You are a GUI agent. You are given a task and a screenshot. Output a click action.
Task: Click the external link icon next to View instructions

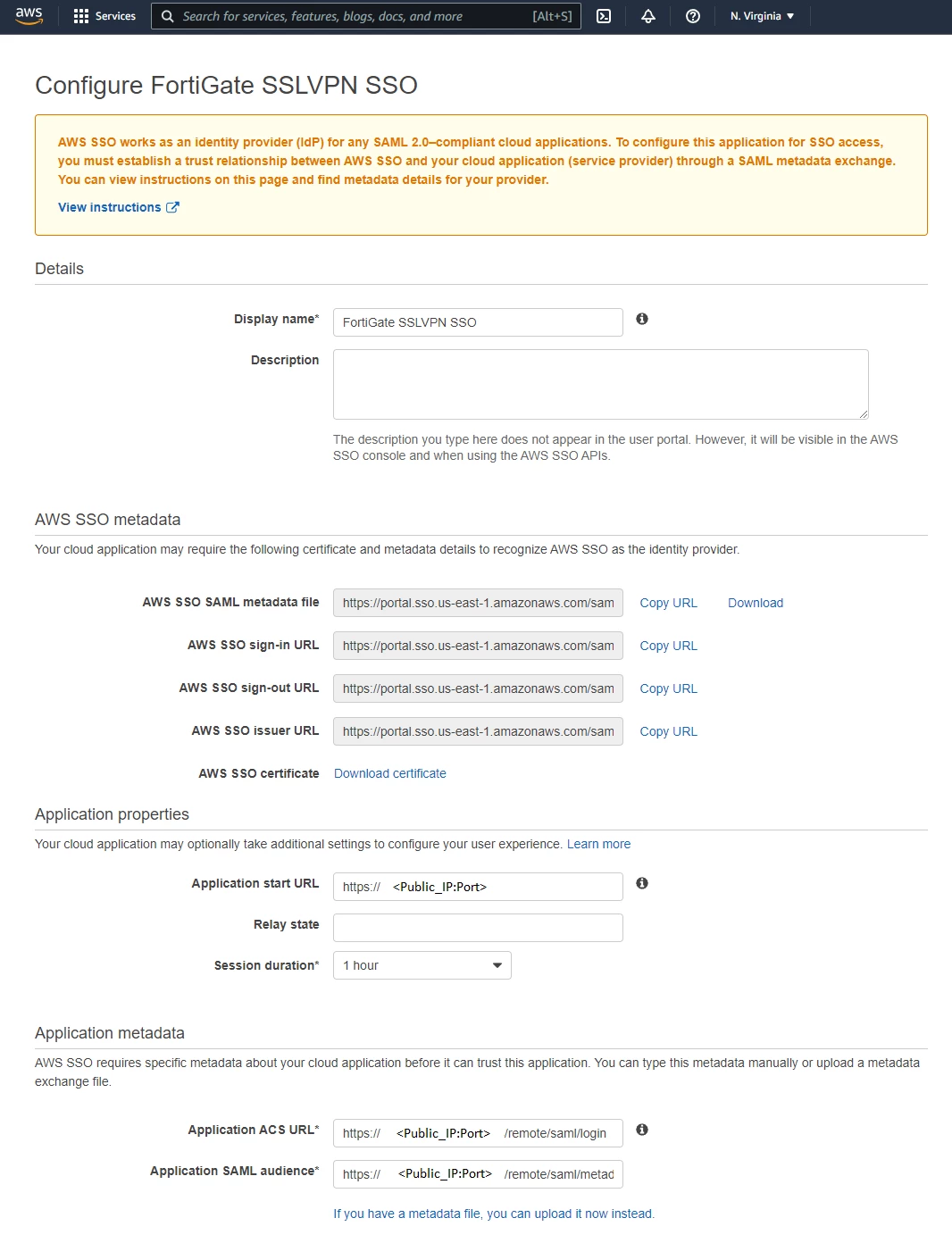click(172, 207)
